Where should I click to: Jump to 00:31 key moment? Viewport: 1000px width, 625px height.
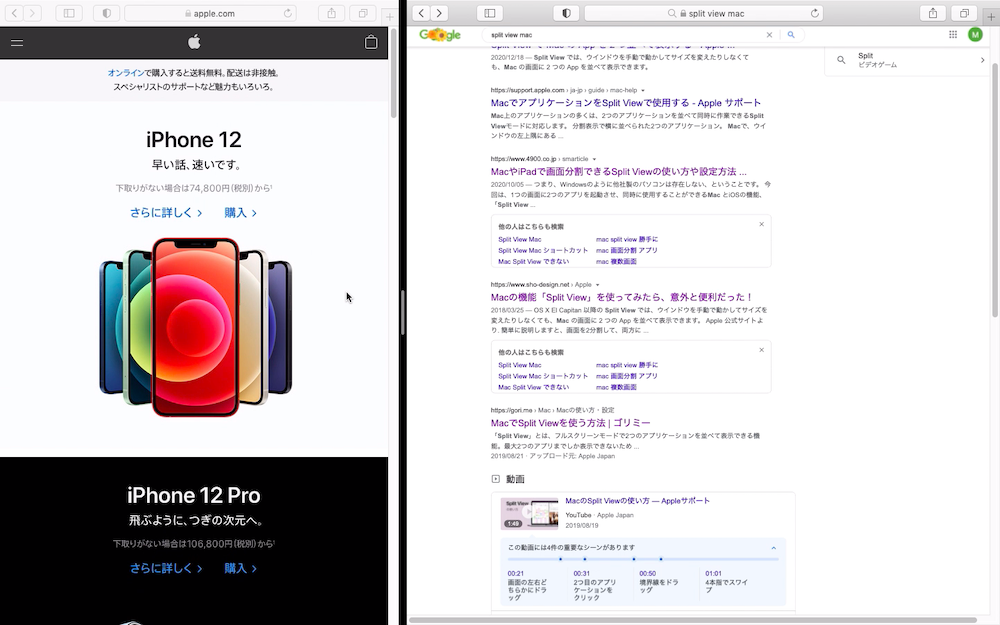click(x=594, y=585)
